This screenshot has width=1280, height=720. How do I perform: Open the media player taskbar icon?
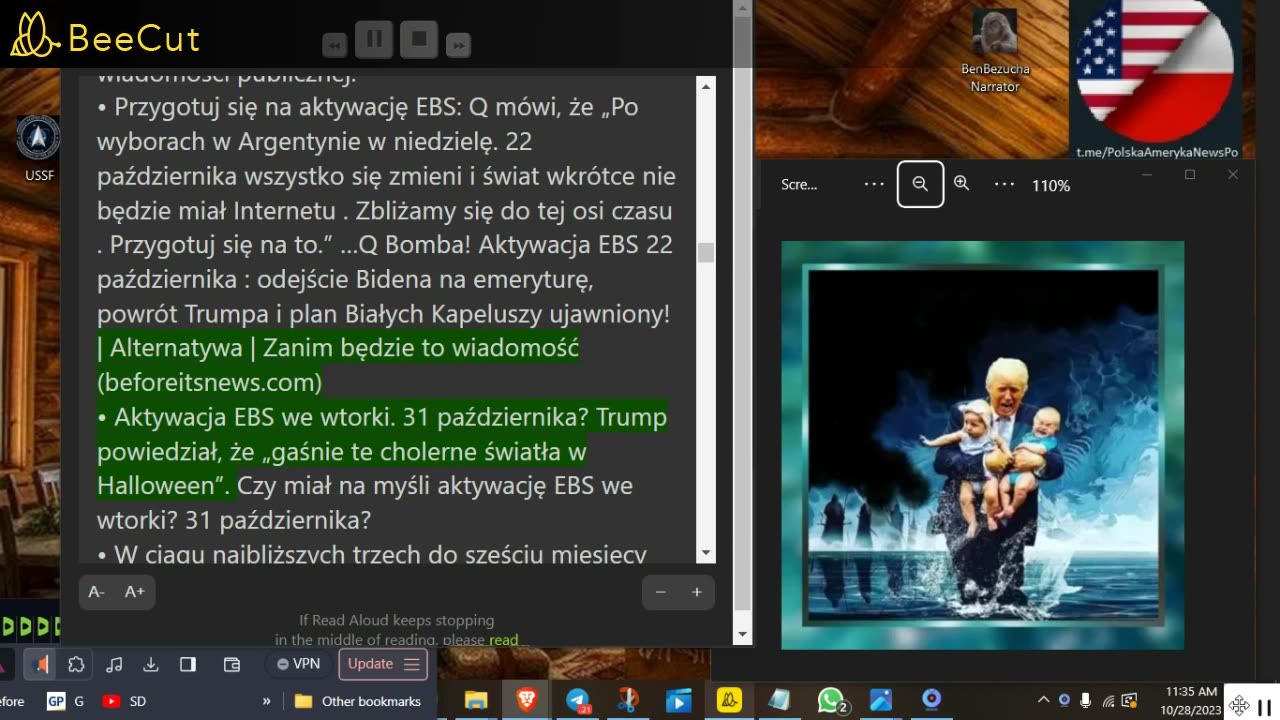678,701
